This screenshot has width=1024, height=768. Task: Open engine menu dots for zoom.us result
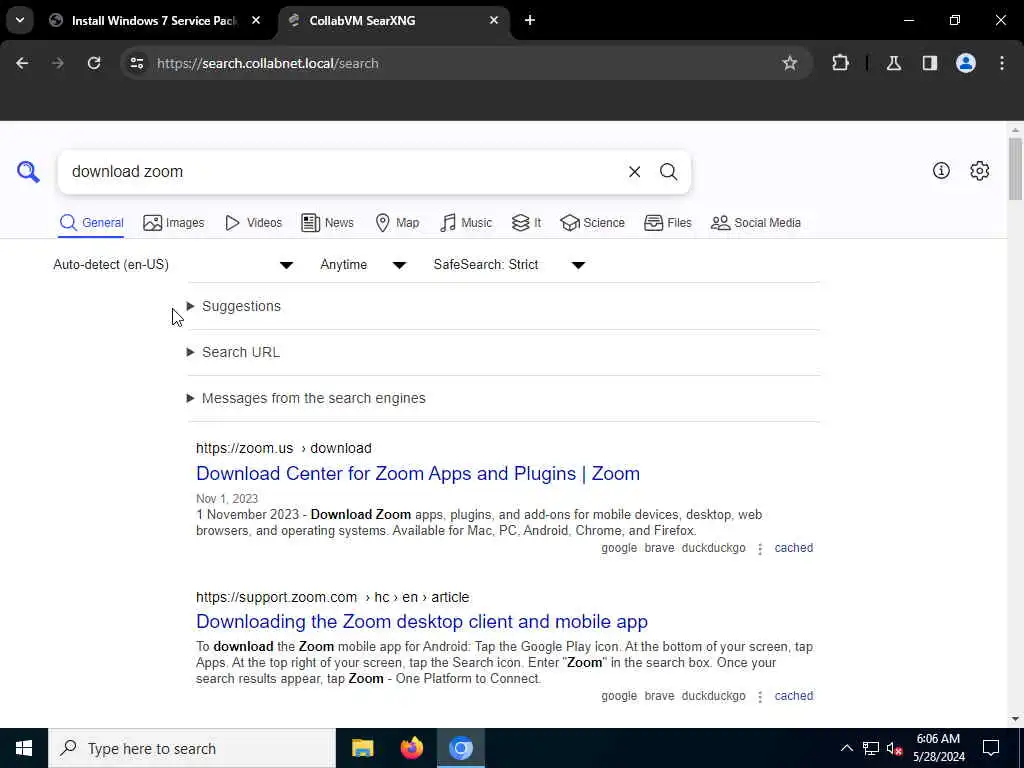tap(760, 549)
